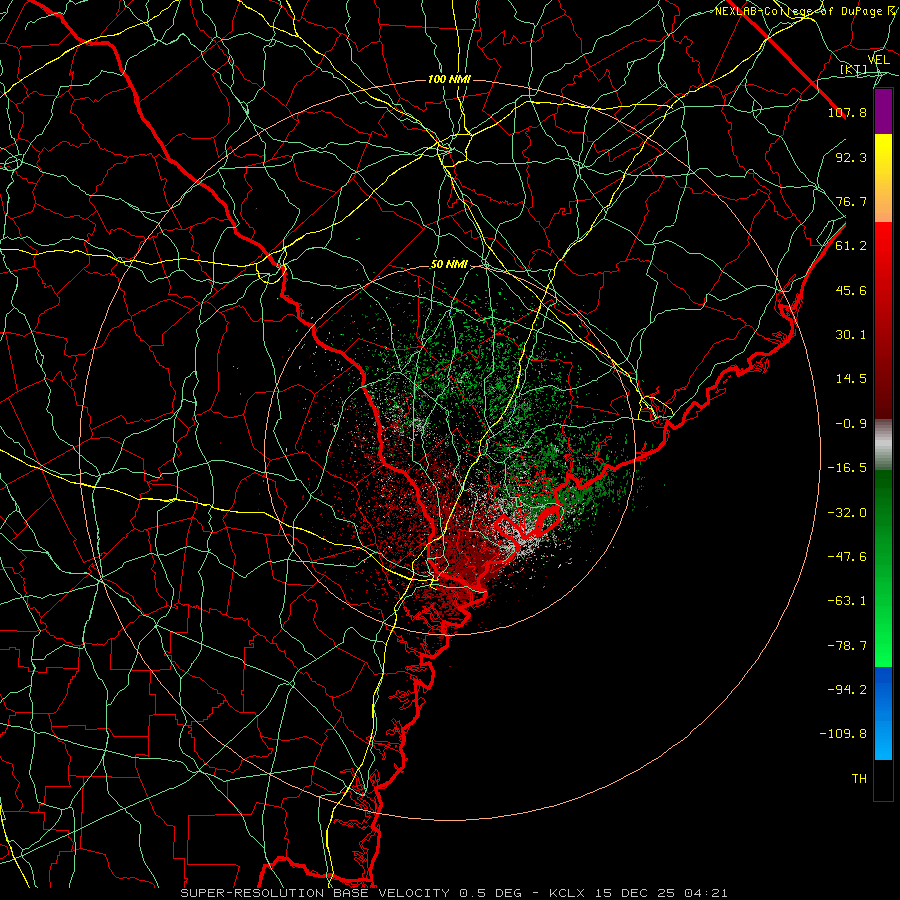Screen dimensions: 900x900
Task: Click the -32.0 velocity scale value
Action: (x=847, y=513)
